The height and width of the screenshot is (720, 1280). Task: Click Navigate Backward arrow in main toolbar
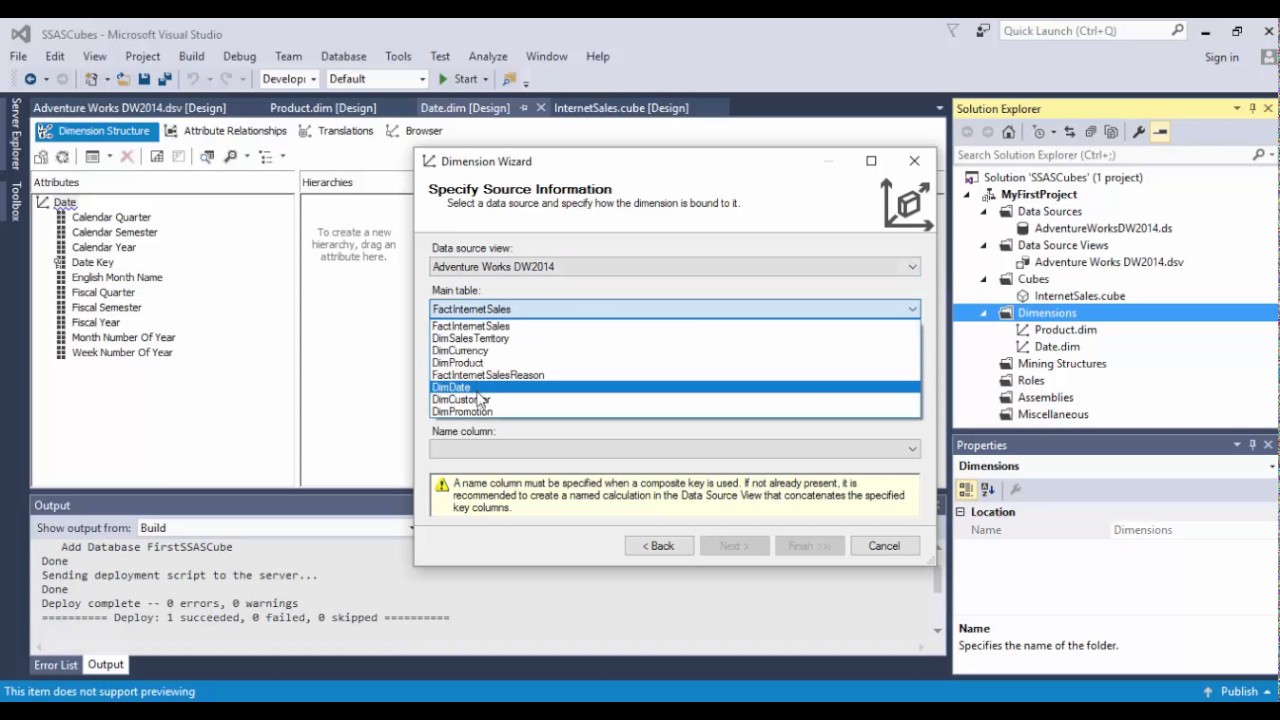[x=30, y=79]
